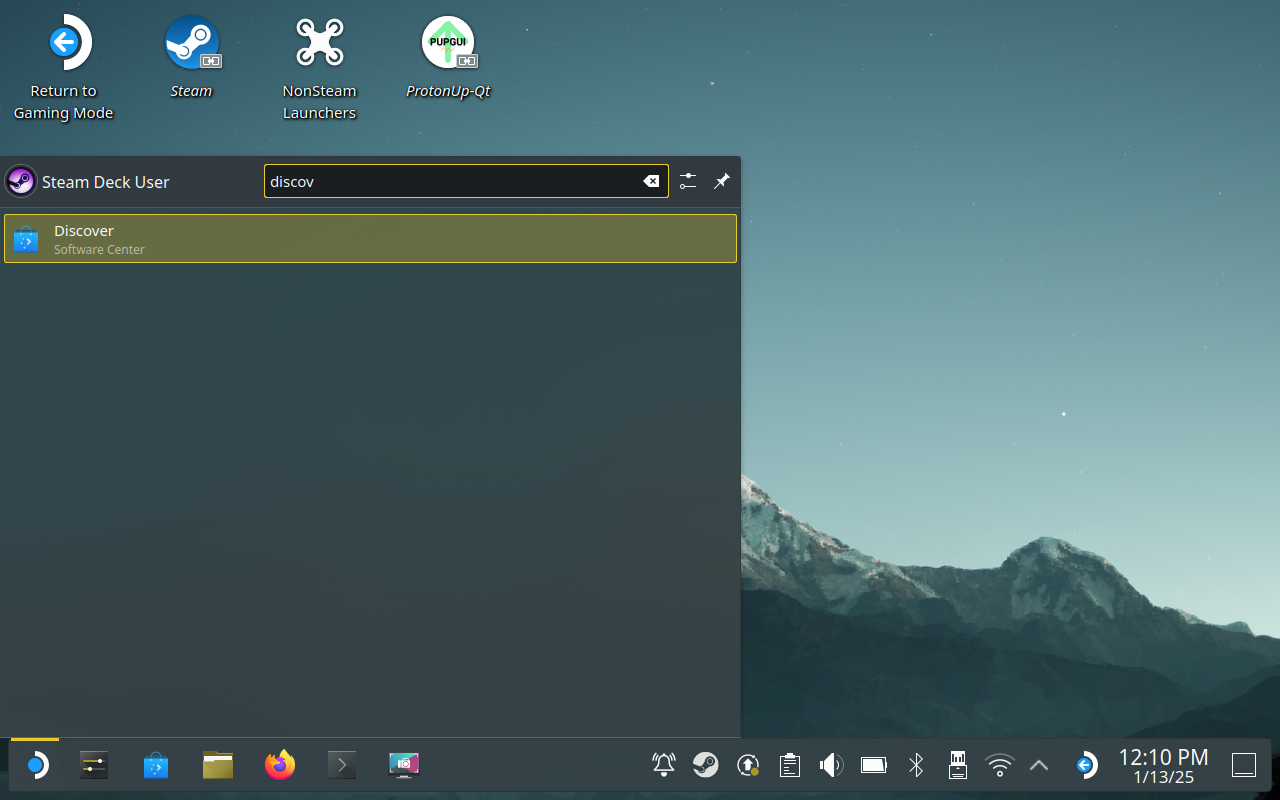Expand hidden system tray icons arrow
Viewport: 1280px width, 800px height.
click(x=1039, y=766)
